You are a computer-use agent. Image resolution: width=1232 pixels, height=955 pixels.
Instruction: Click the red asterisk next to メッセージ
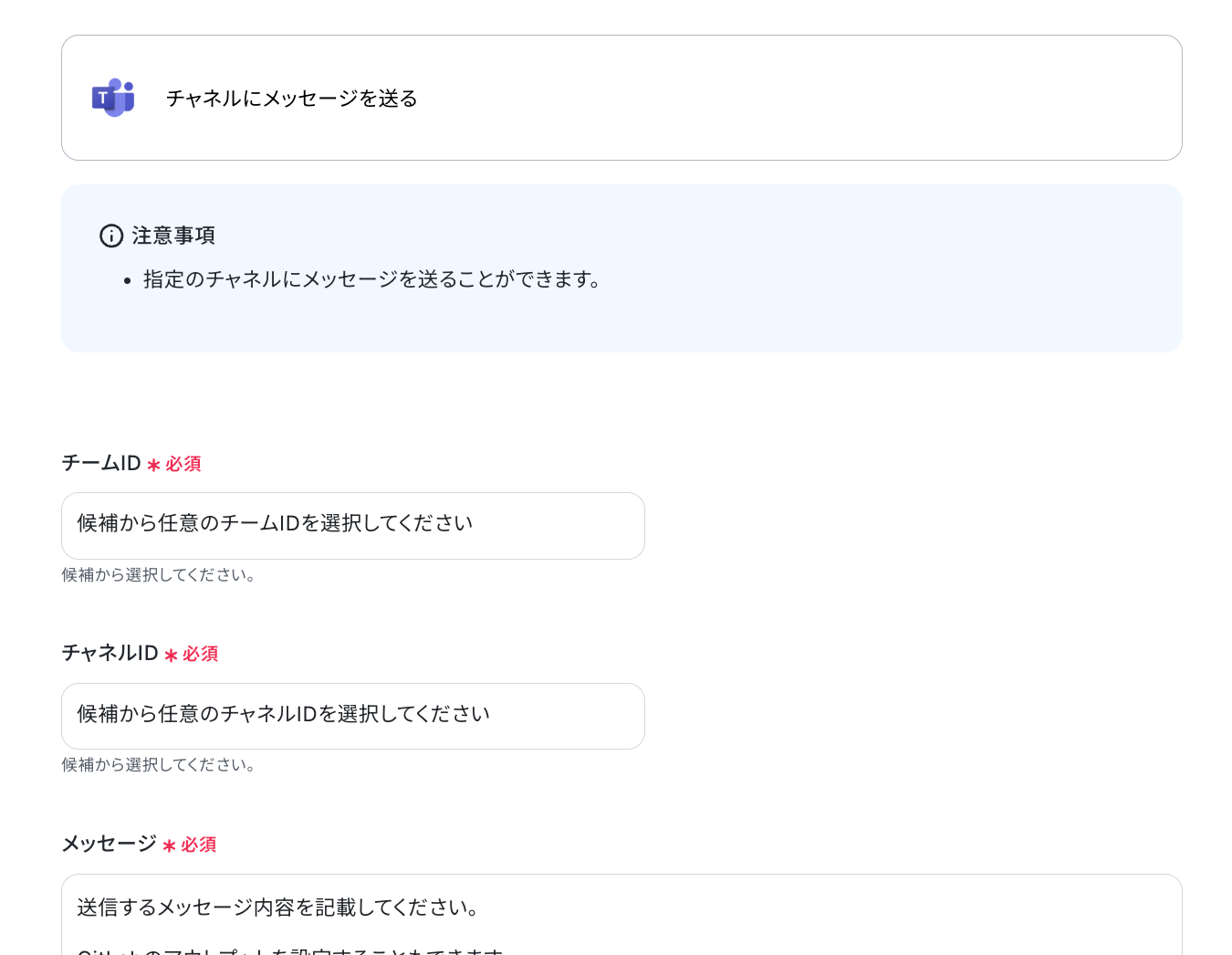(x=169, y=846)
